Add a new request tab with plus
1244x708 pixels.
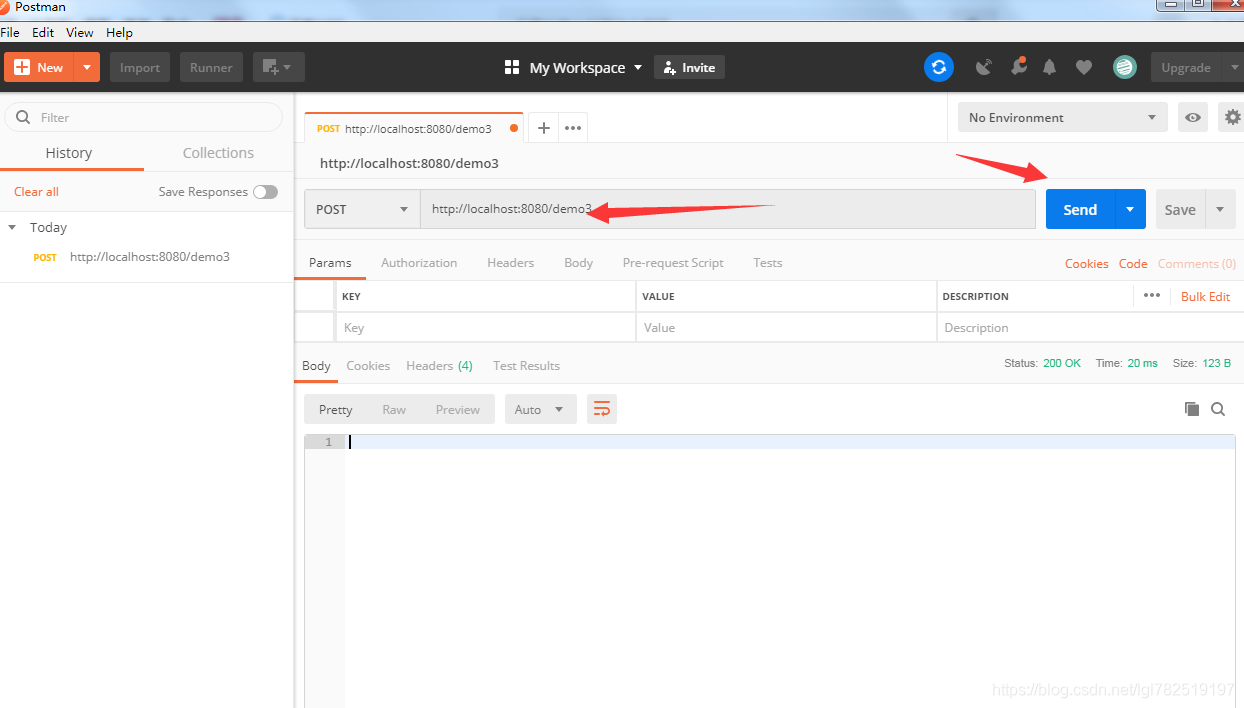(543, 128)
